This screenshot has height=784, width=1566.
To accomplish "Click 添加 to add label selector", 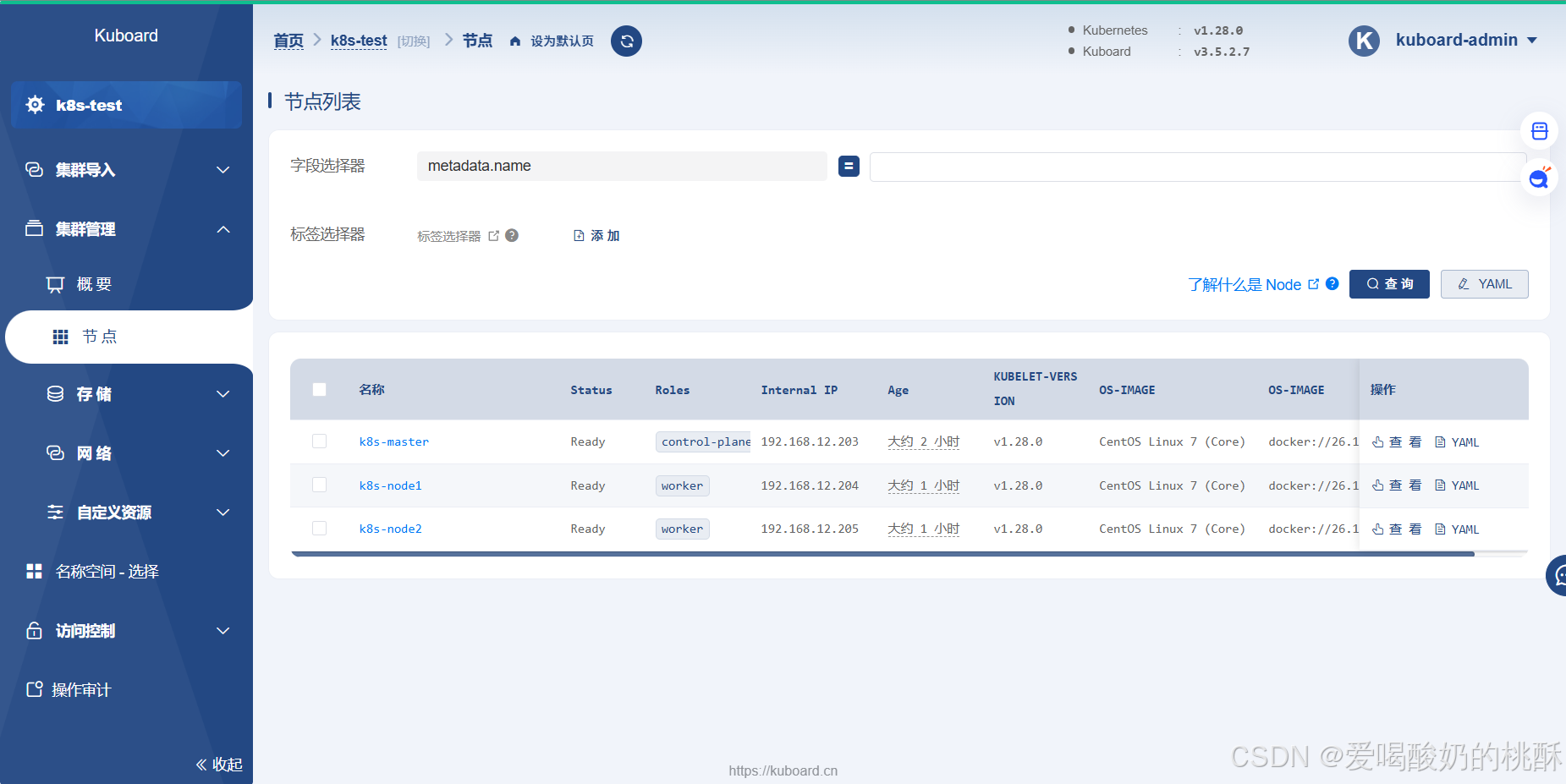I will (596, 236).
